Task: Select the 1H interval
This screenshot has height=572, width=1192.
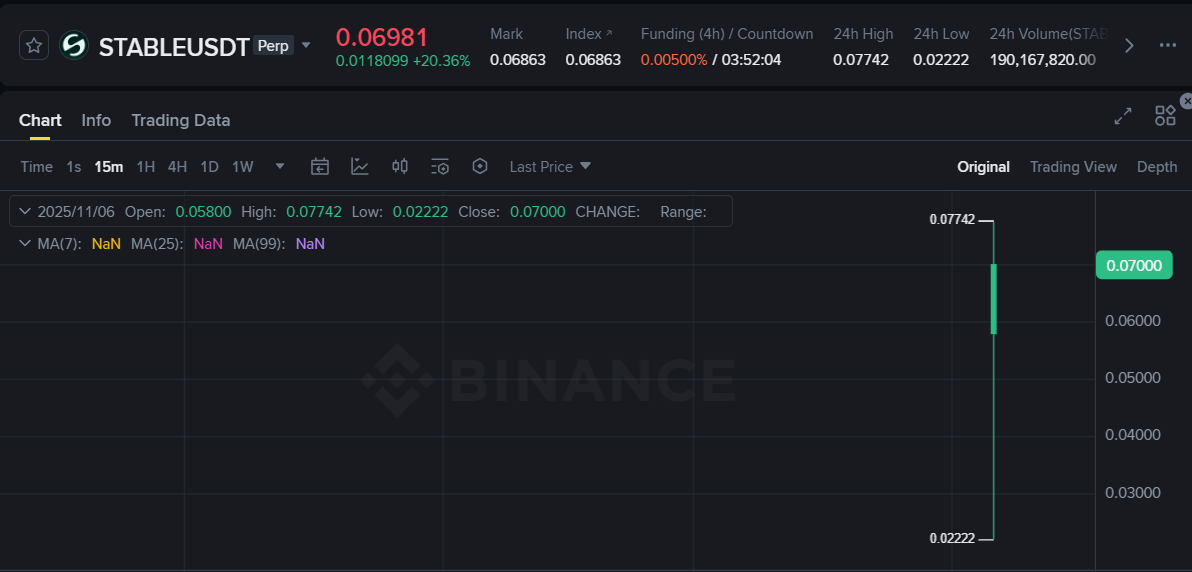Action: pos(146,167)
